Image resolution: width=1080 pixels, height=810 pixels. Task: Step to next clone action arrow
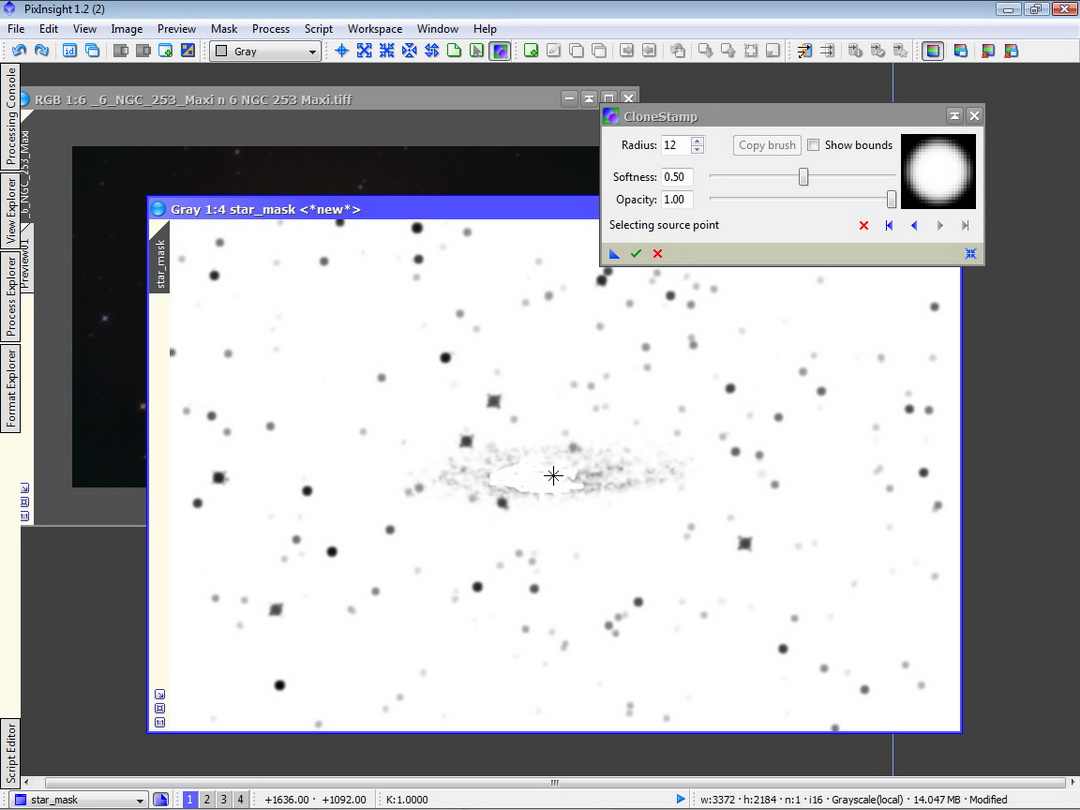939,225
